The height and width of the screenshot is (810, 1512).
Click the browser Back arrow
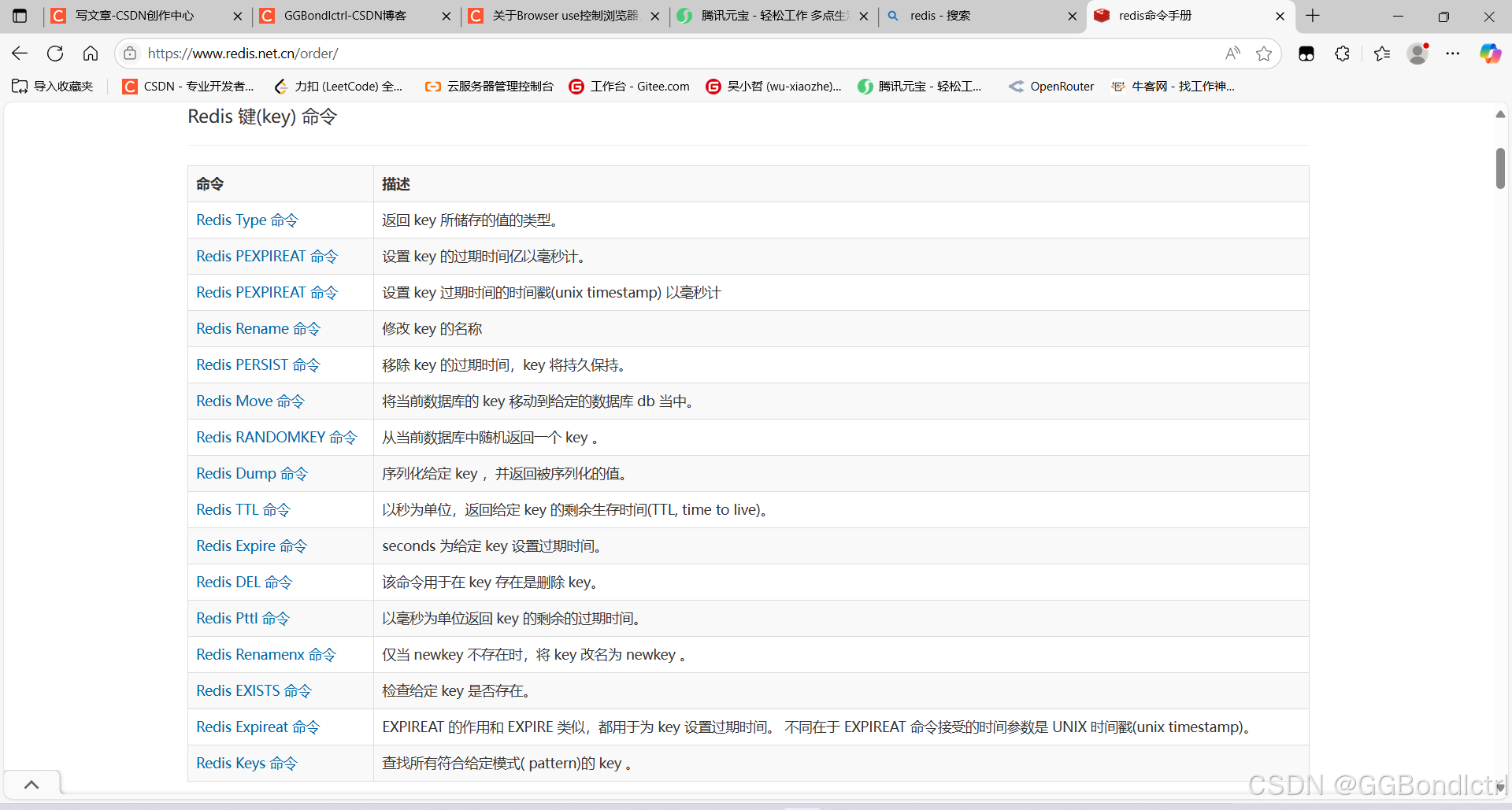[x=20, y=54]
